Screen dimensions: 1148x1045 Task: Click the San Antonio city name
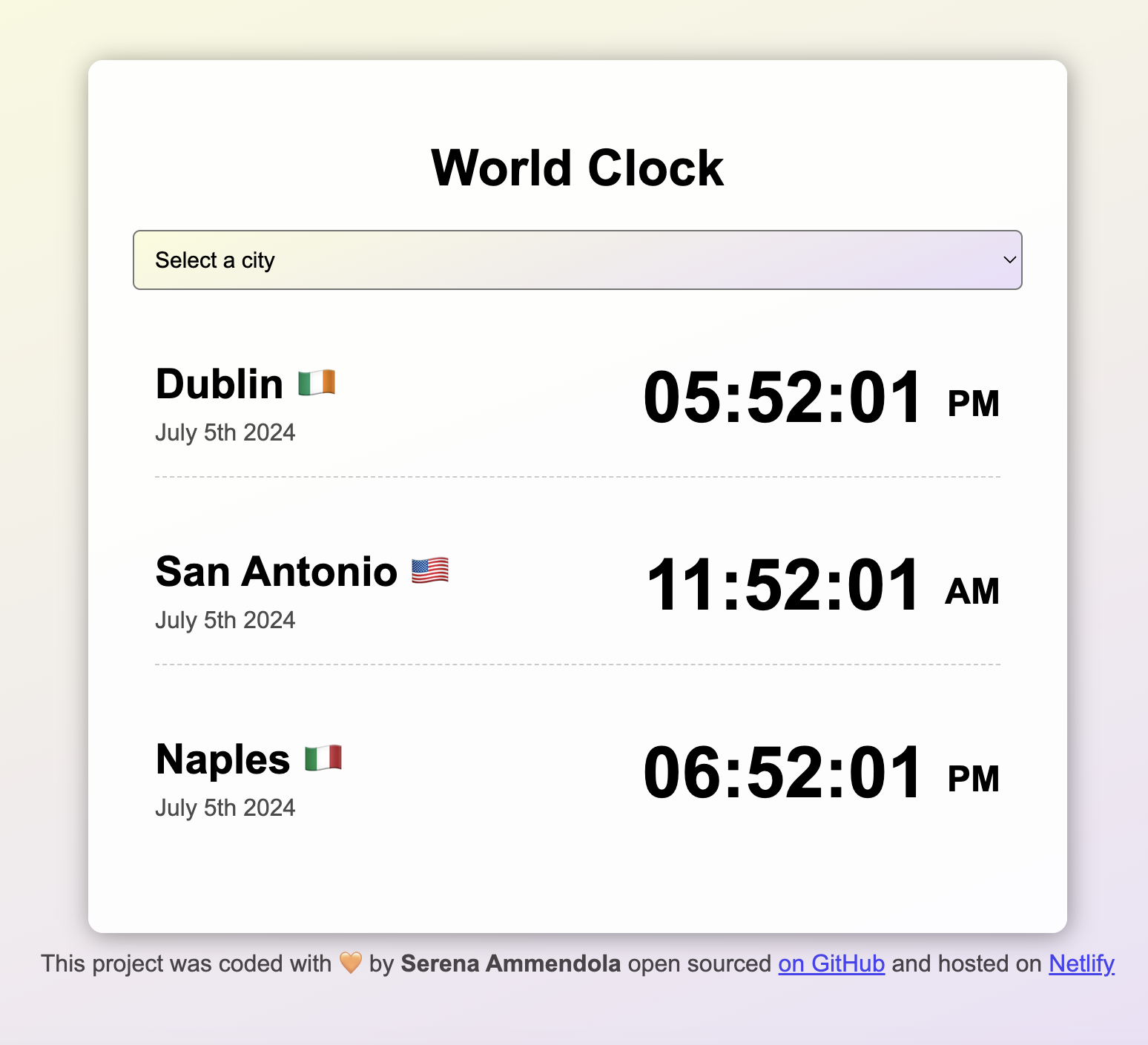click(x=277, y=572)
